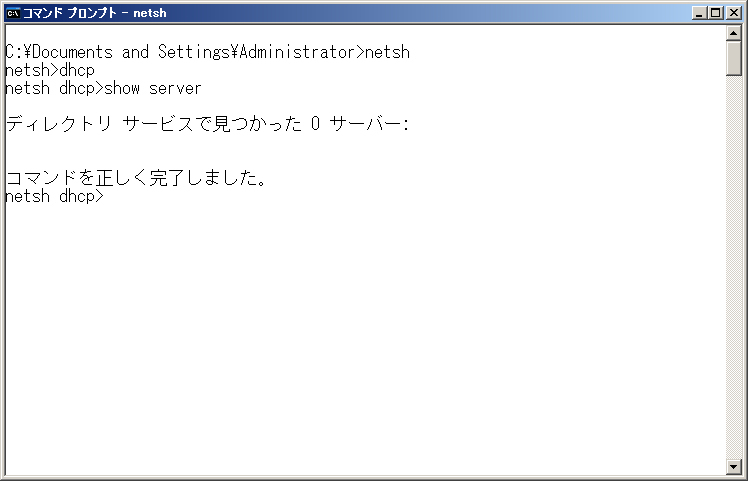Click the ディレクトリ サービス output text

100,124
